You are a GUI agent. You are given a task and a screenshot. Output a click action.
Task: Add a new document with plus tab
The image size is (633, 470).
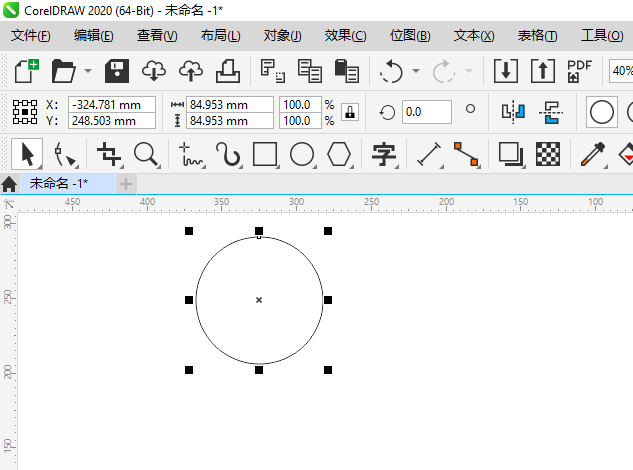126,184
